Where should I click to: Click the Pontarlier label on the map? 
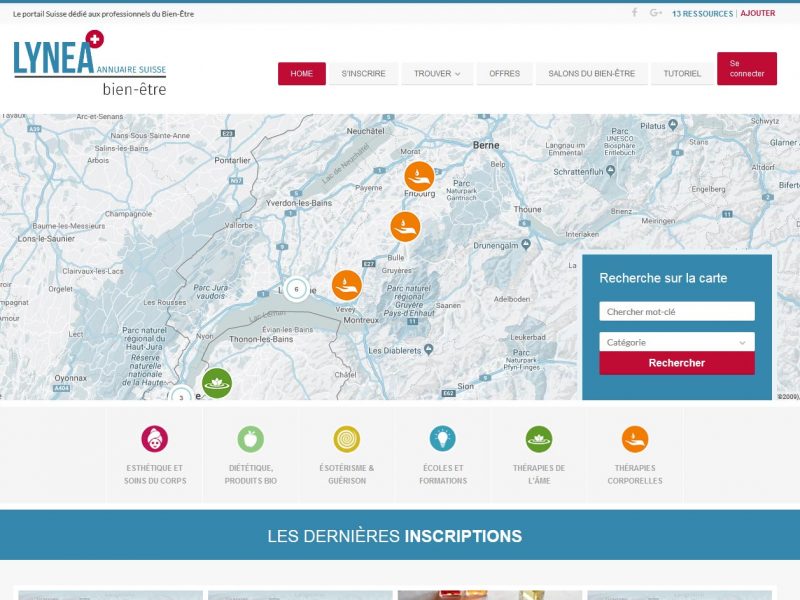[x=232, y=160]
